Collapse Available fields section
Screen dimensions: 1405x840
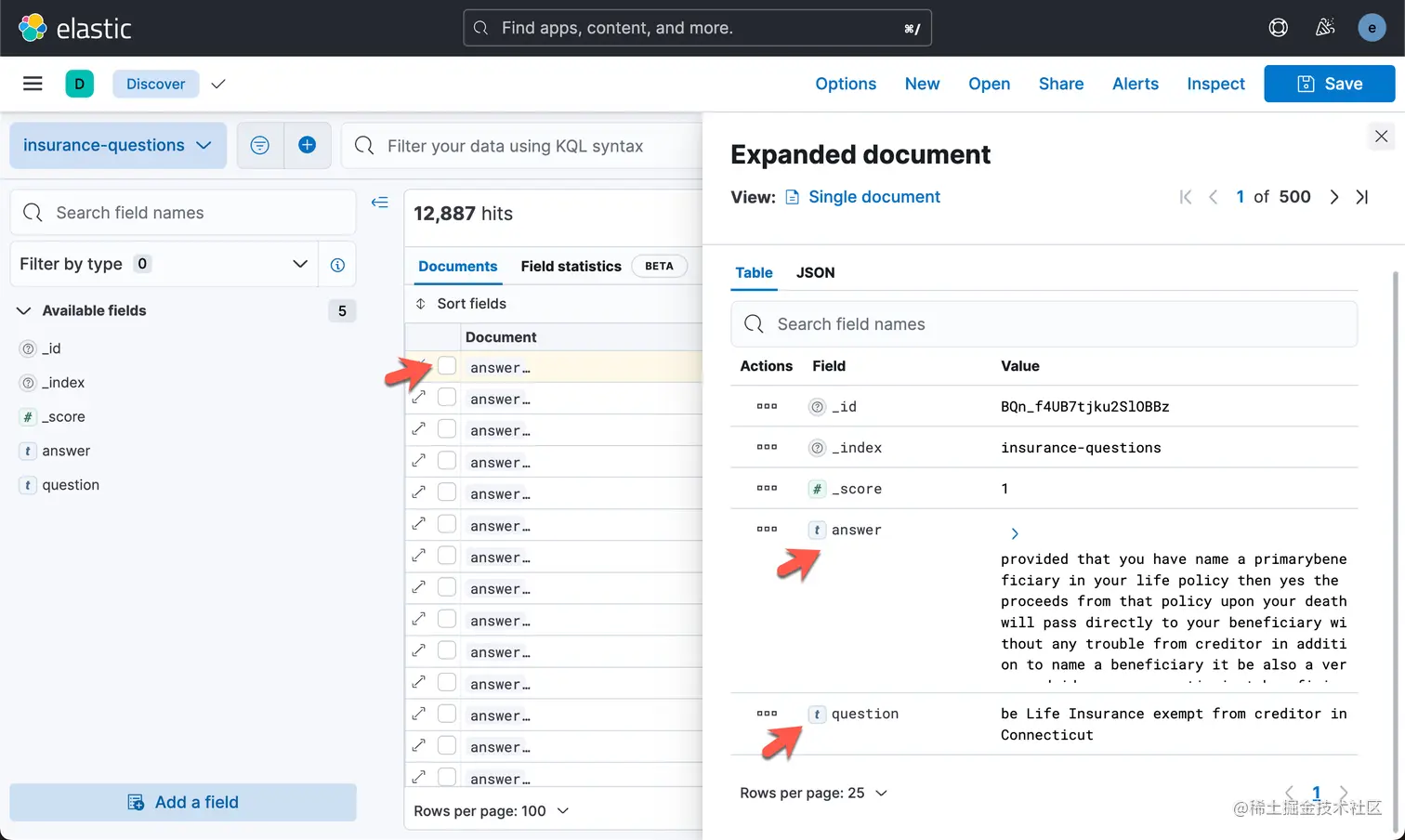point(24,310)
